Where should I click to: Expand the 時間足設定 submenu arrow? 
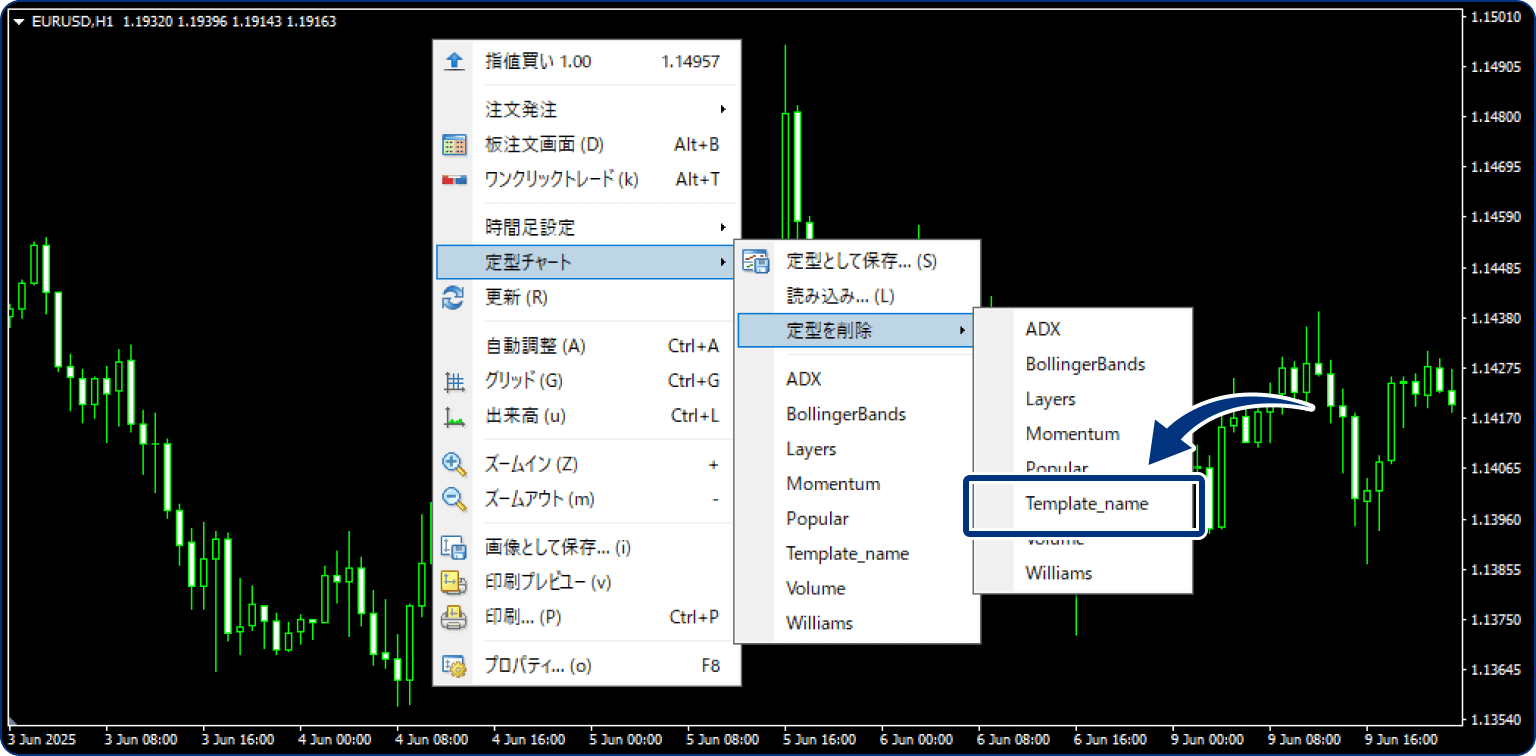coord(722,228)
